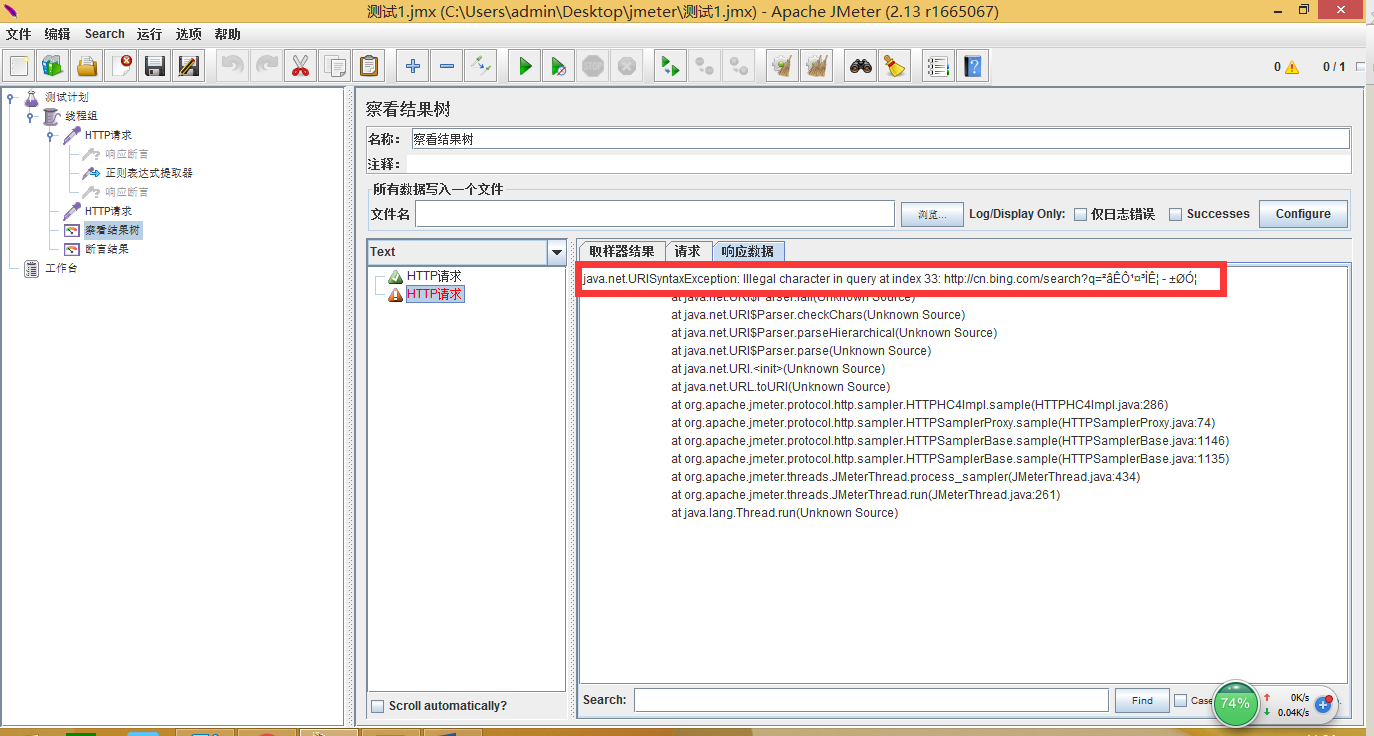Paste element using clipboard icon

point(368,67)
